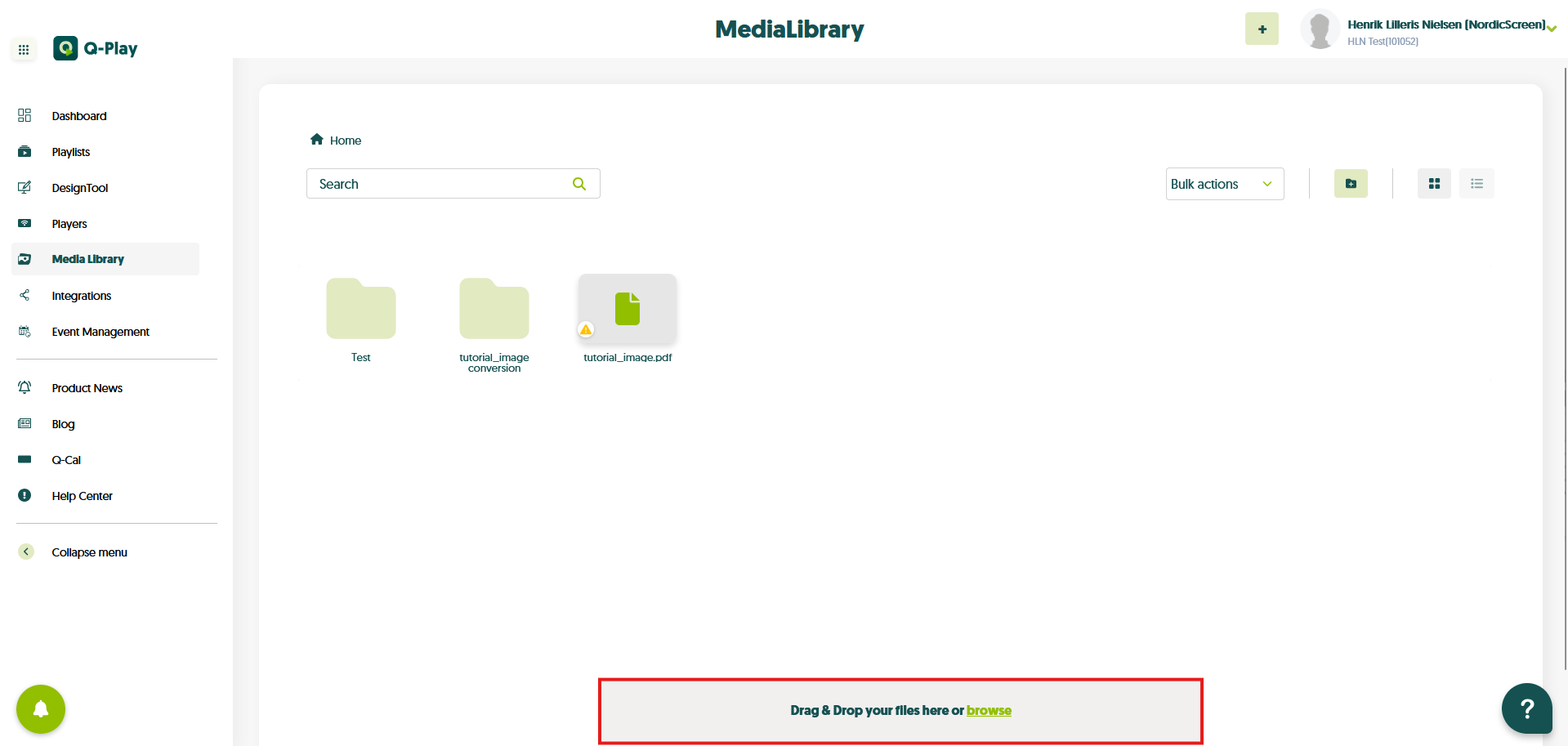This screenshot has width=1568, height=746.
Task: Click the browse upload link
Action: (989, 711)
